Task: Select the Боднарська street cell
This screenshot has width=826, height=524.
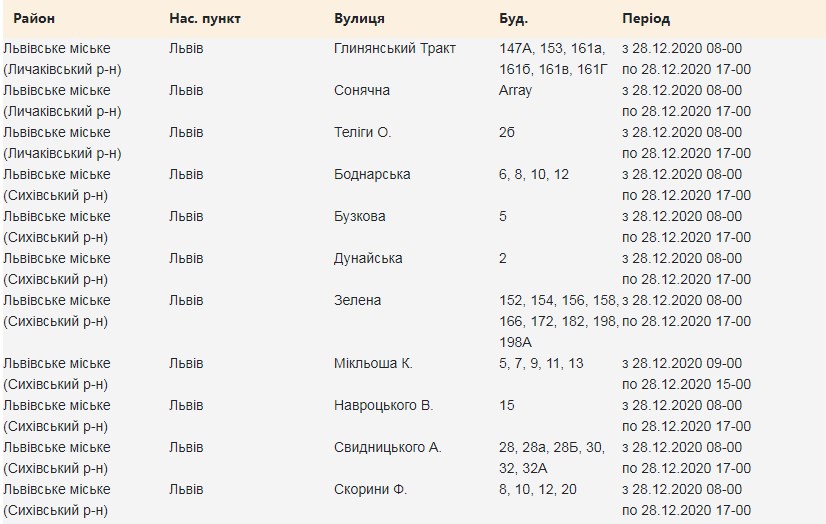Action: pyautogui.click(x=372, y=174)
